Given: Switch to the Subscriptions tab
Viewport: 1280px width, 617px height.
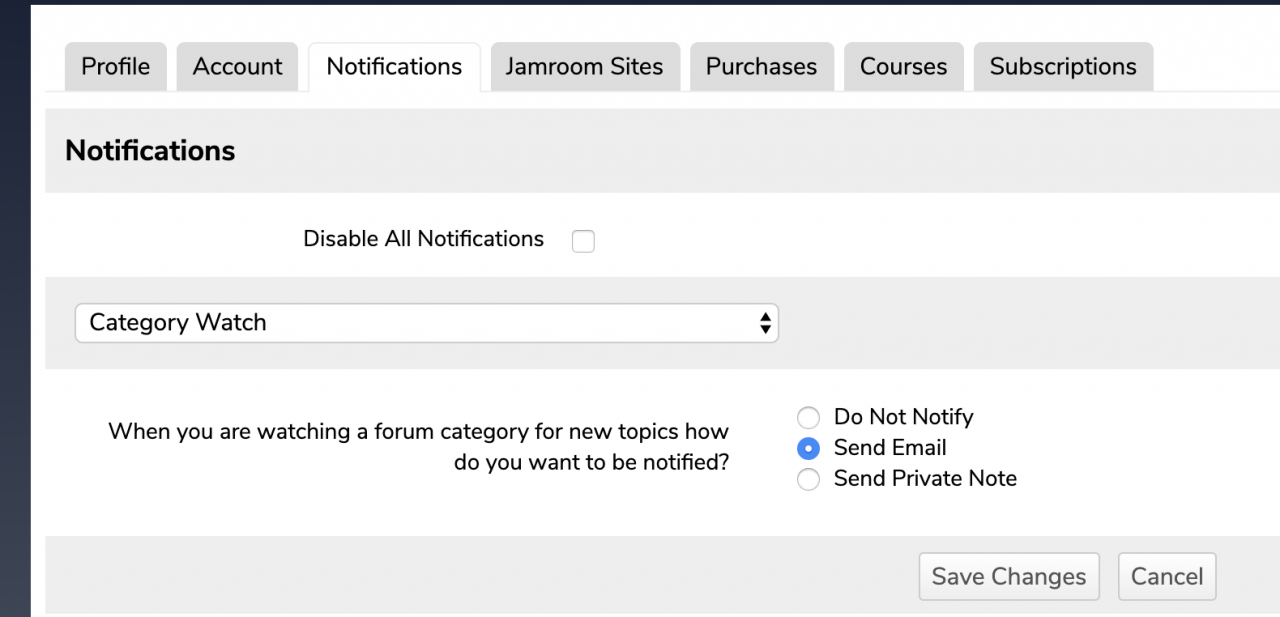Looking at the screenshot, I should pyautogui.click(x=1062, y=67).
